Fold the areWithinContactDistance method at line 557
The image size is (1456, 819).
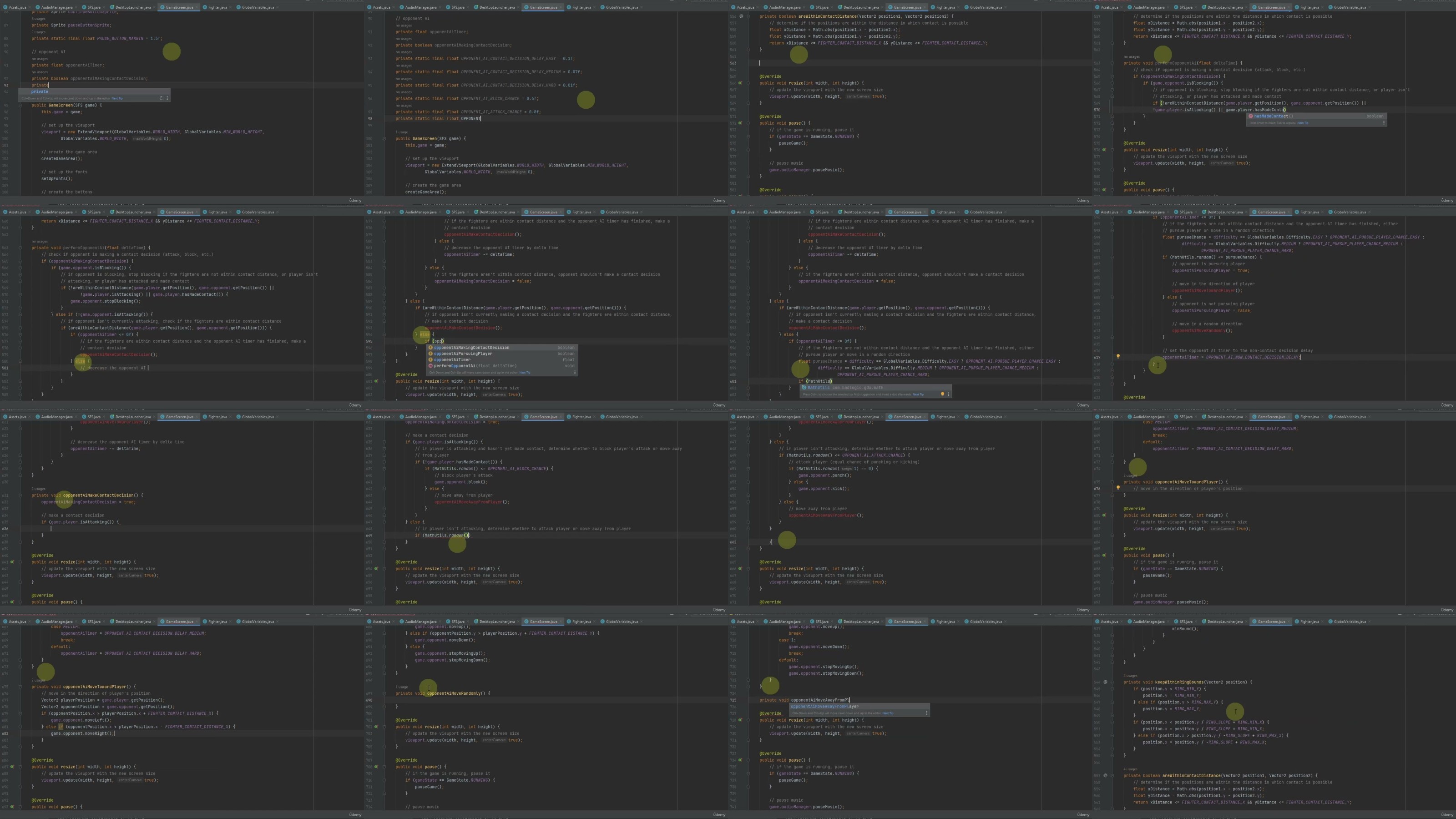pos(1112,775)
